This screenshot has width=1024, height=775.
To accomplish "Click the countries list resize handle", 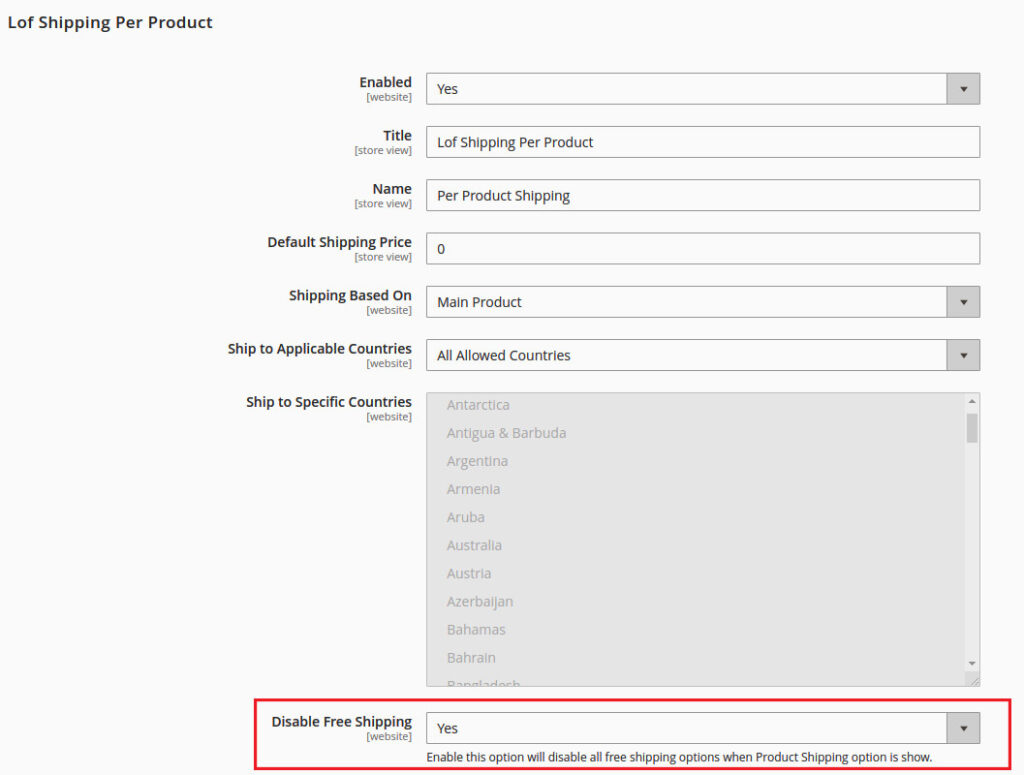I will click(973, 680).
